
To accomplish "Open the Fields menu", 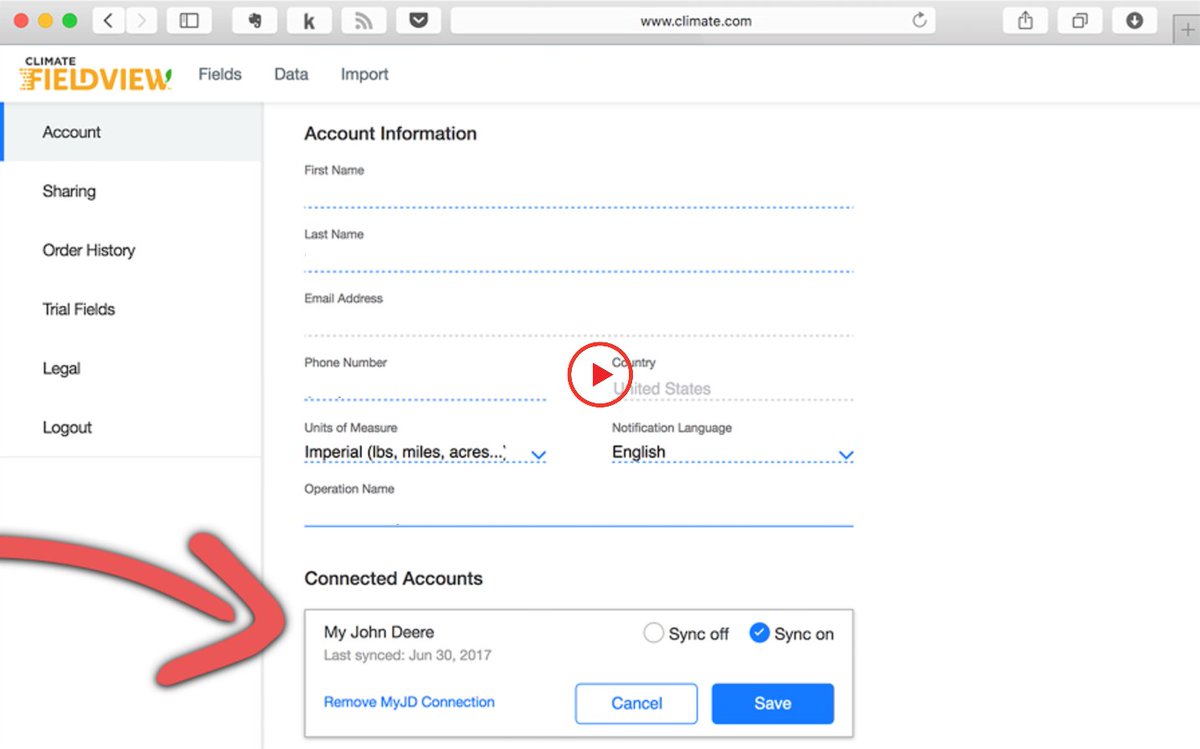I will coord(220,74).
